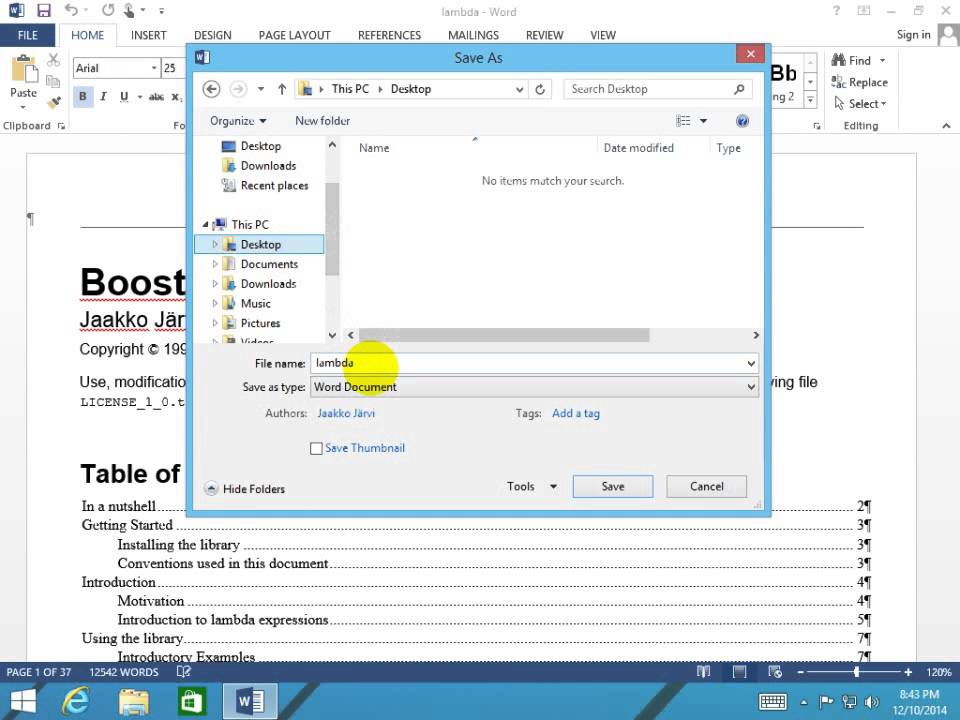Enable the Save Thumbnail checkbox
The image size is (960, 720).
[316, 449]
